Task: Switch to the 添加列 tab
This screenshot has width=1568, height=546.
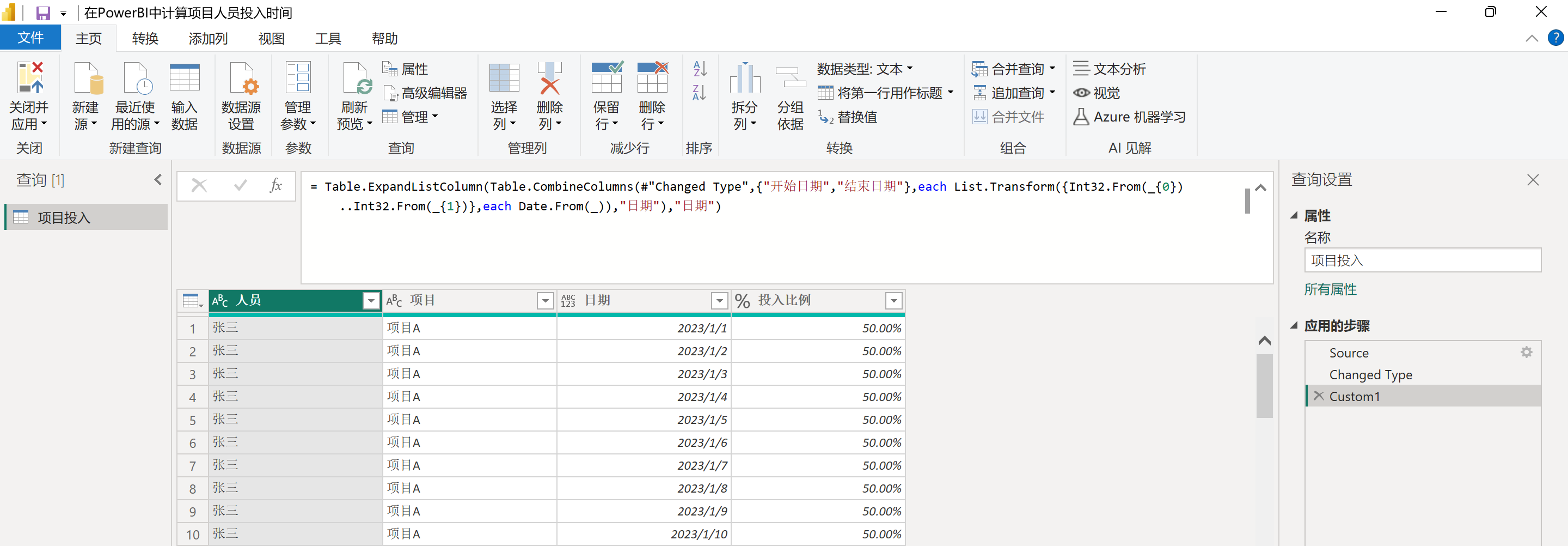Action: tap(208, 38)
